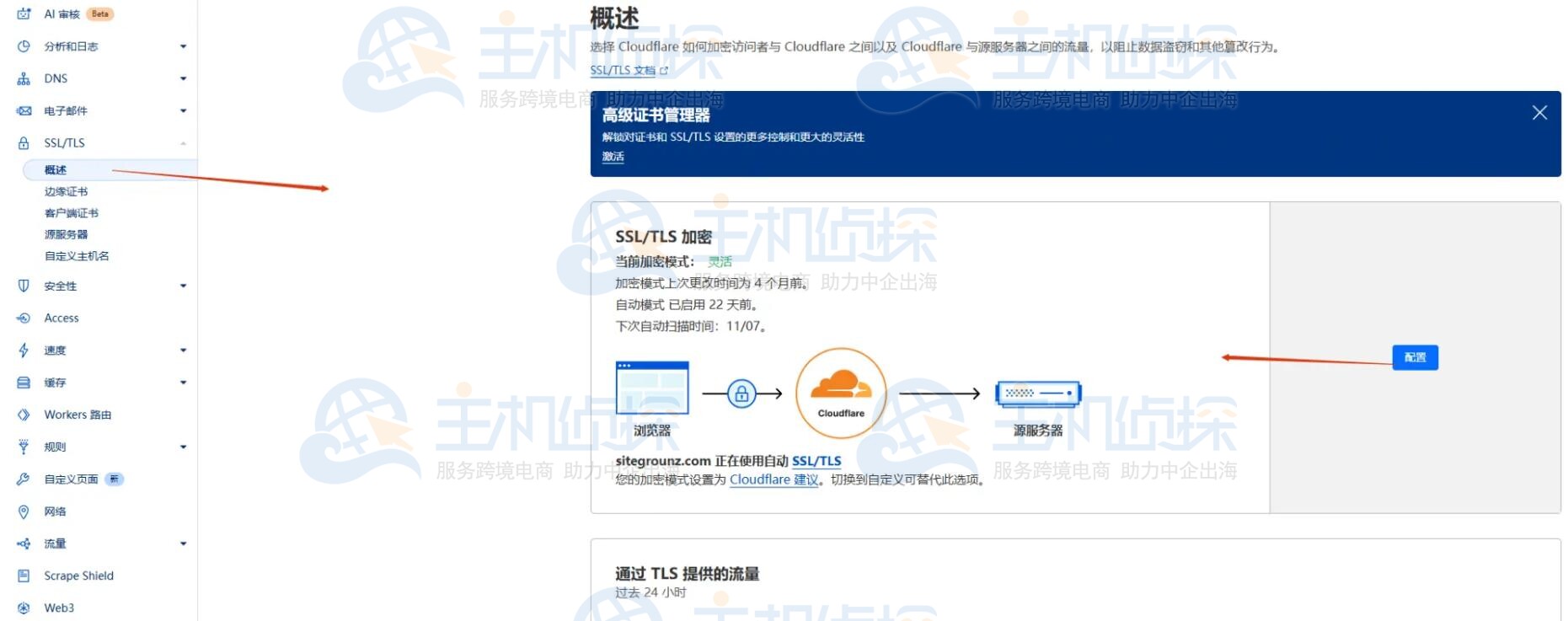Open the Origin Server submenu item
Viewport: 1568px width, 621px height.
point(66,235)
